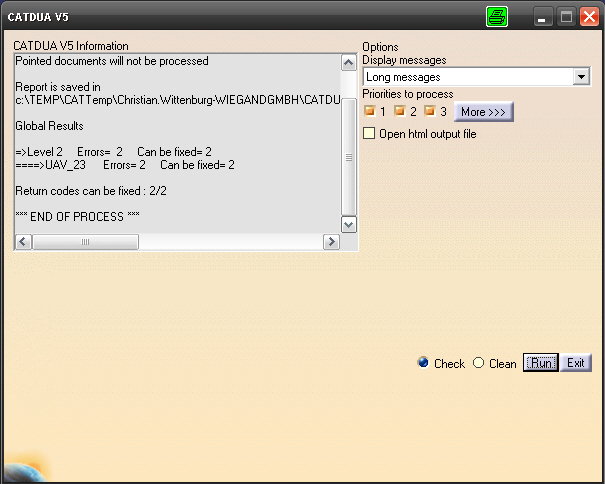Click the "Report is saved in" line
The image size is (605, 484).
(x=58, y=87)
